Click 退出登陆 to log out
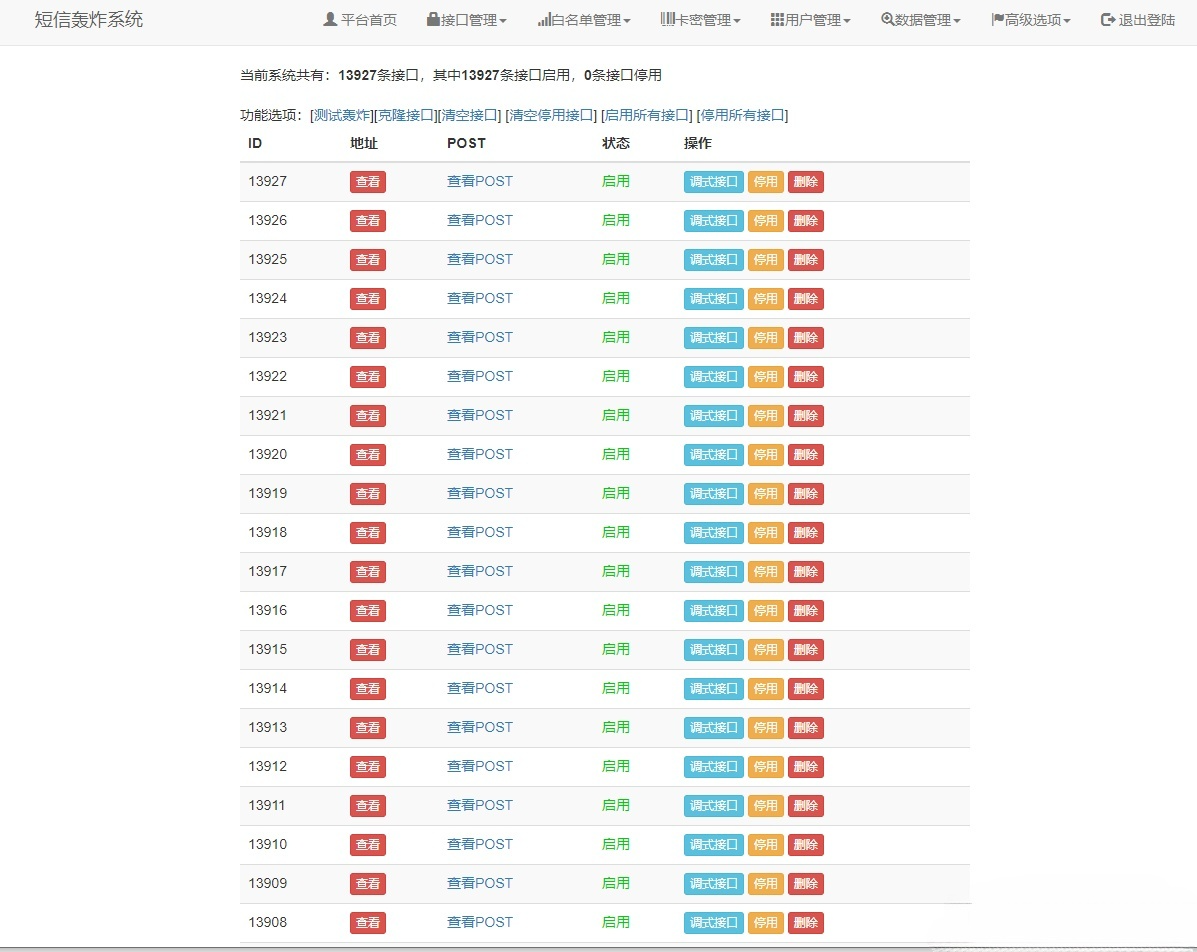The height and width of the screenshot is (952, 1197). (x=1144, y=17)
